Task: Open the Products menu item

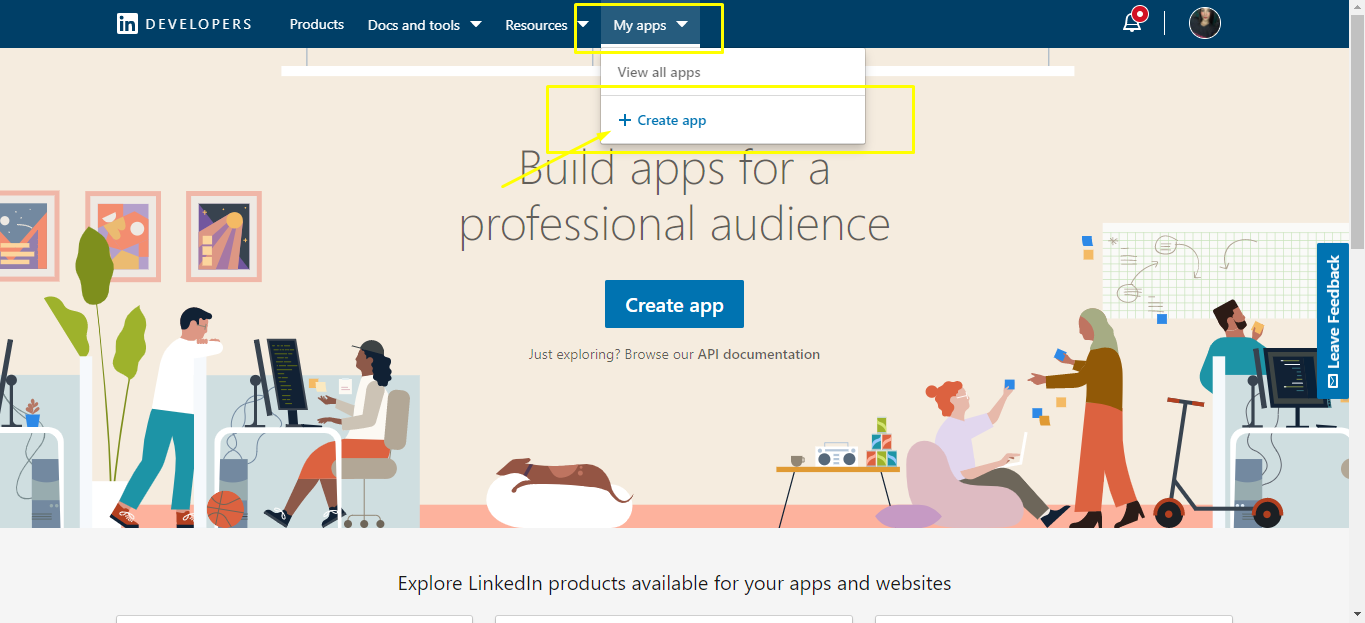Action: click(x=317, y=24)
